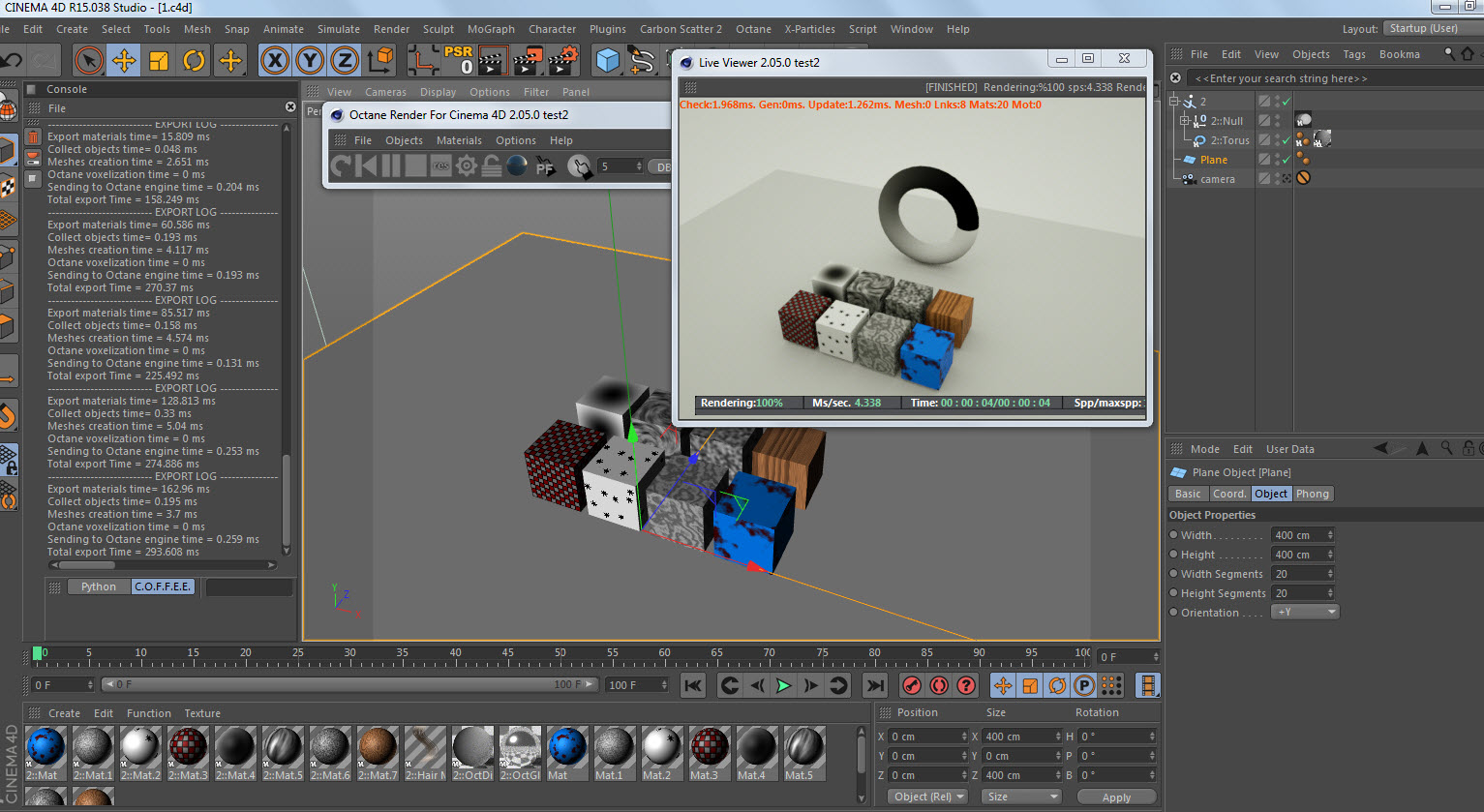1484x812 pixels.
Task: Play the animation forward
Action: click(784, 685)
